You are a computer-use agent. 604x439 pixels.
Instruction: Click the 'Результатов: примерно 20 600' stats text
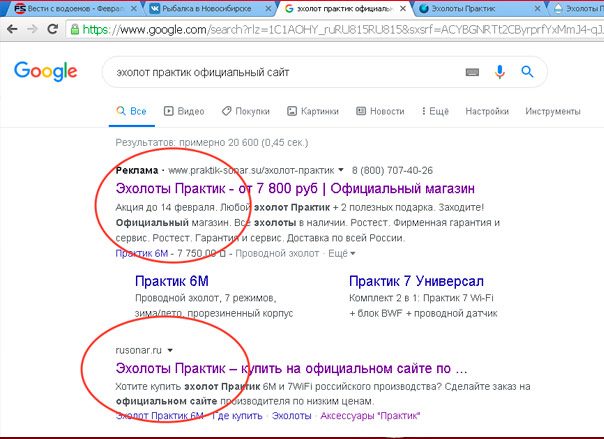pyautogui.click(x=212, y=142)
